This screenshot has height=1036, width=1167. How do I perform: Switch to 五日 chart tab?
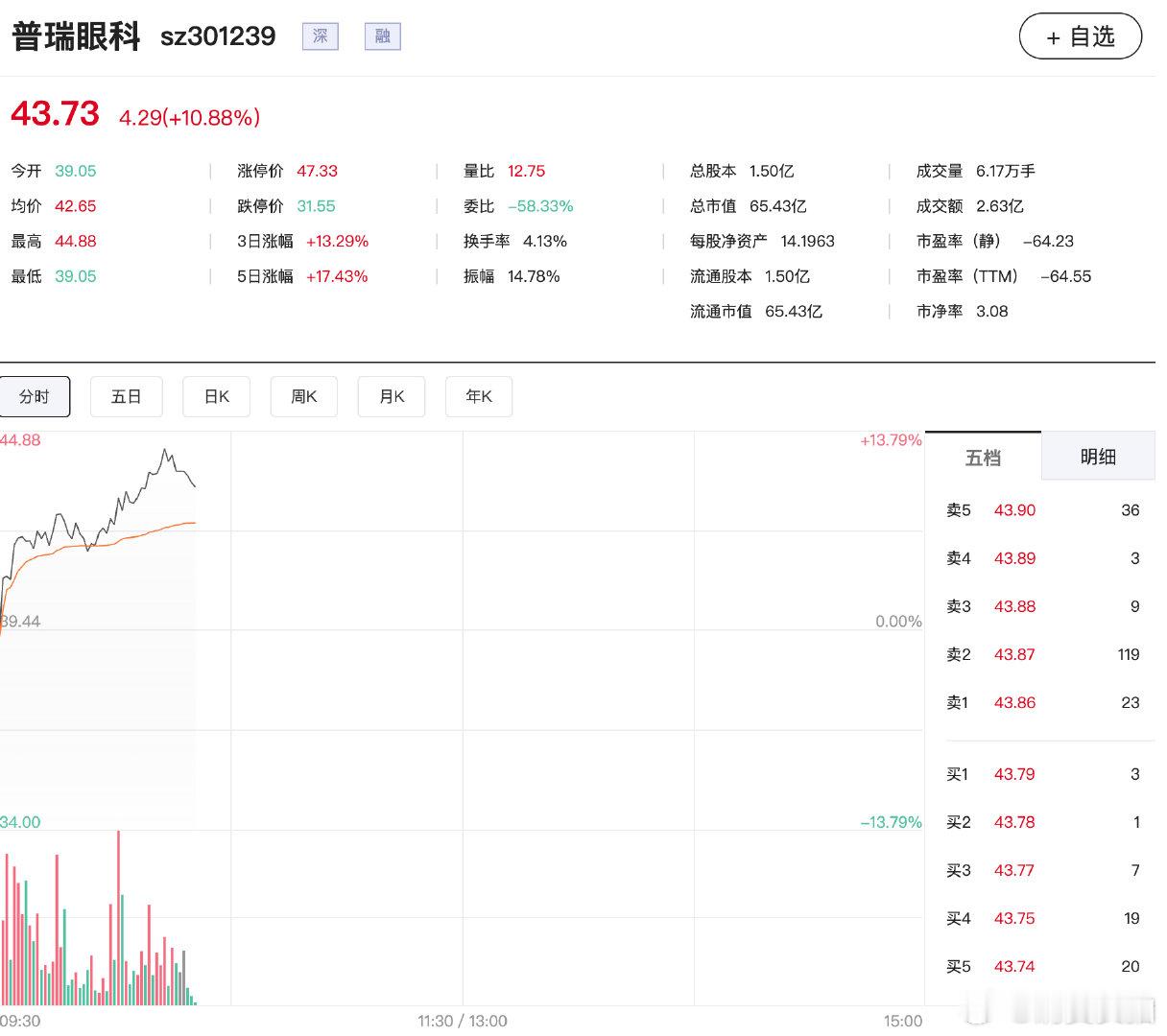coord(127,396)
